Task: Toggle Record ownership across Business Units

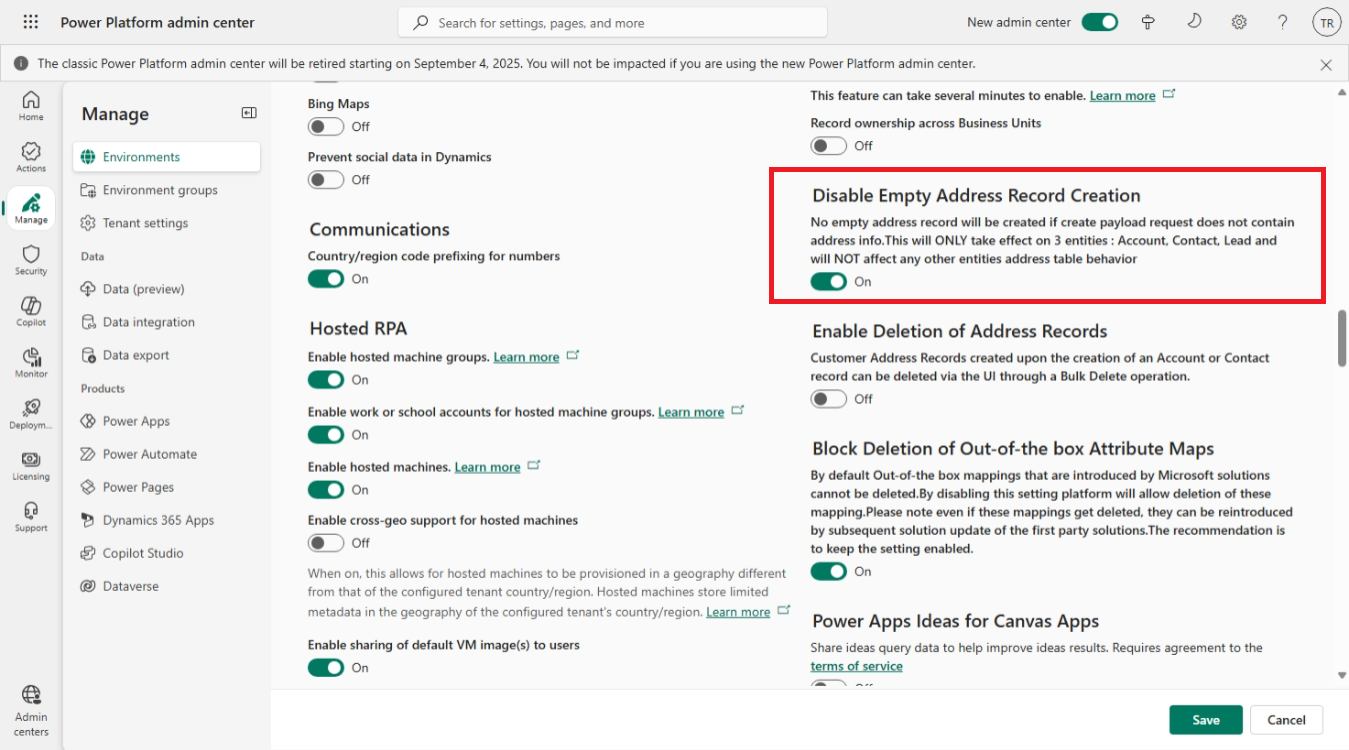Action: pyautogui.click(x=829, y=146)
